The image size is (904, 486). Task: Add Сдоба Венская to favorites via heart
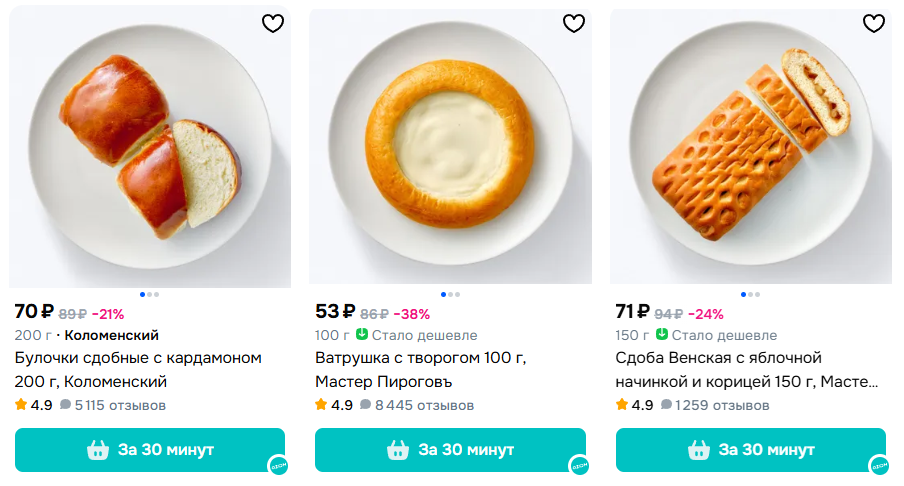click(x=873, y=23)
